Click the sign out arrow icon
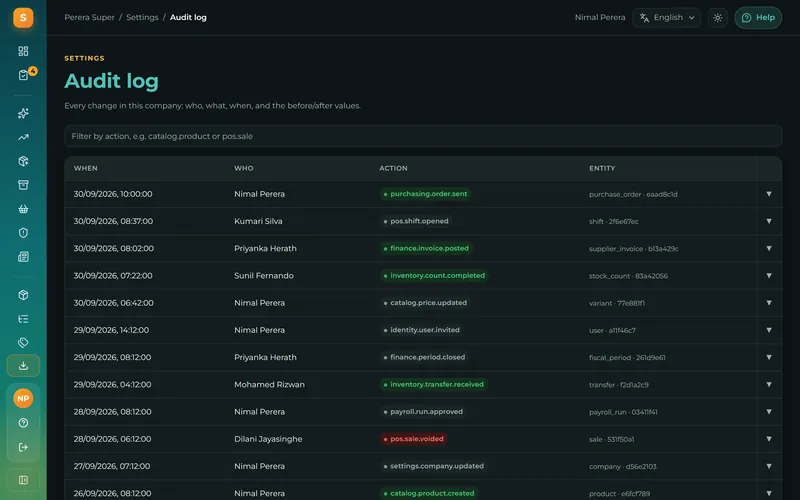Screen dimensions: 800x500 pyautogui.click(x=23, y=447)
